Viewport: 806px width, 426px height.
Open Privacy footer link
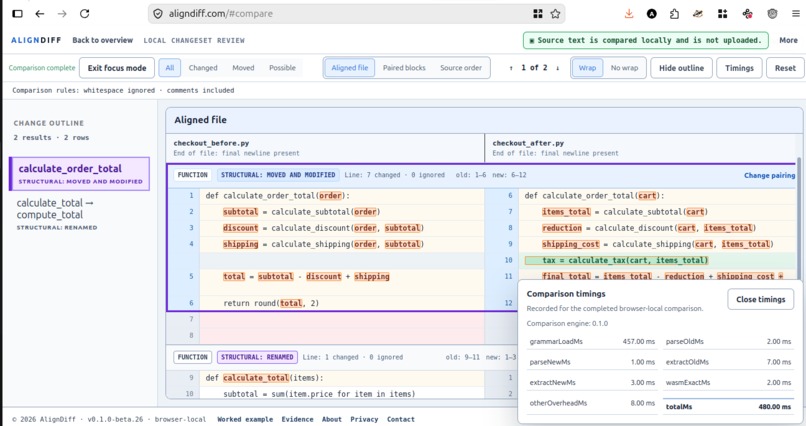tap(364, 419)
